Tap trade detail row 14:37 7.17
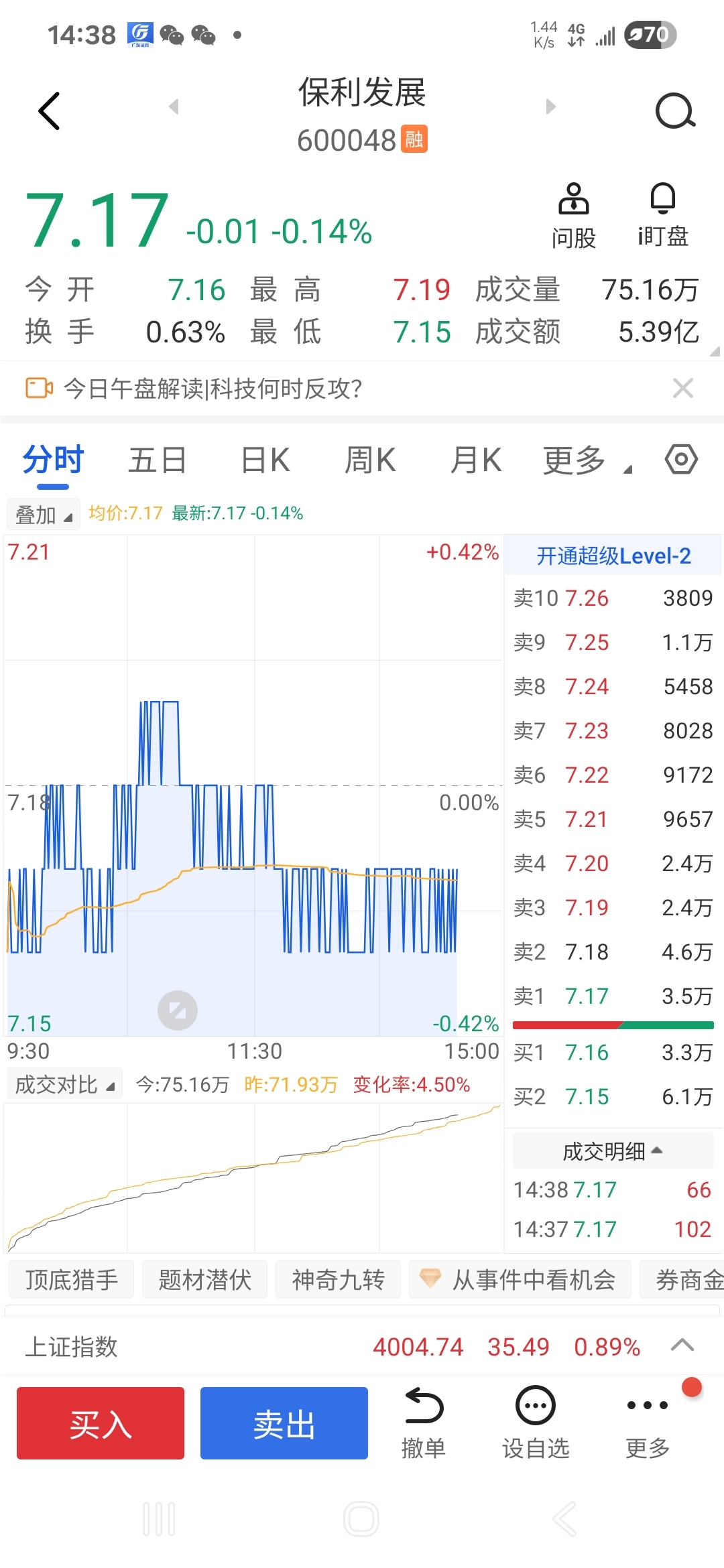Screen dimensions: 724x1568 point(613,1229)
